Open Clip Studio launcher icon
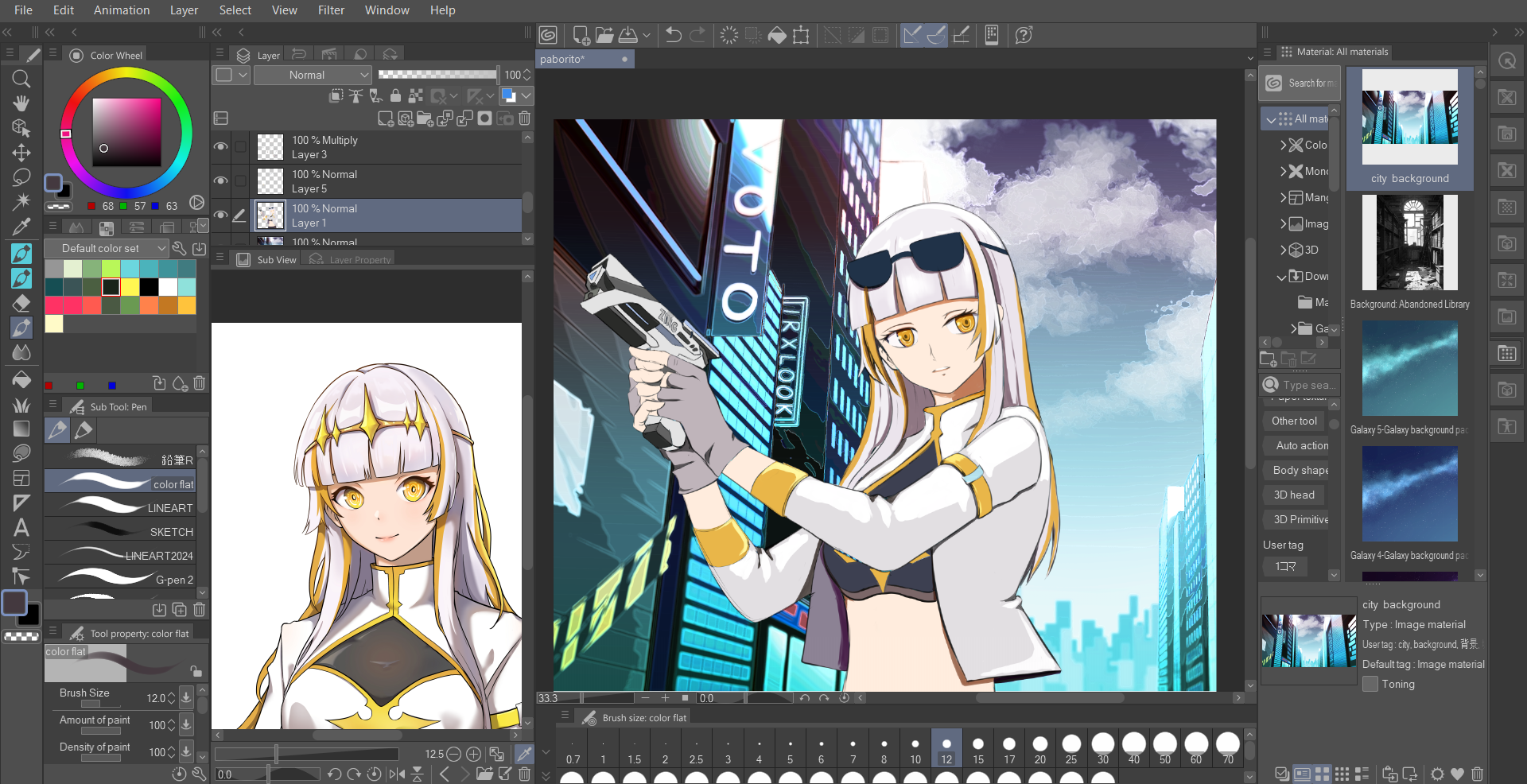This screenshot has width=1527, height=784. [x=548, y=35]
